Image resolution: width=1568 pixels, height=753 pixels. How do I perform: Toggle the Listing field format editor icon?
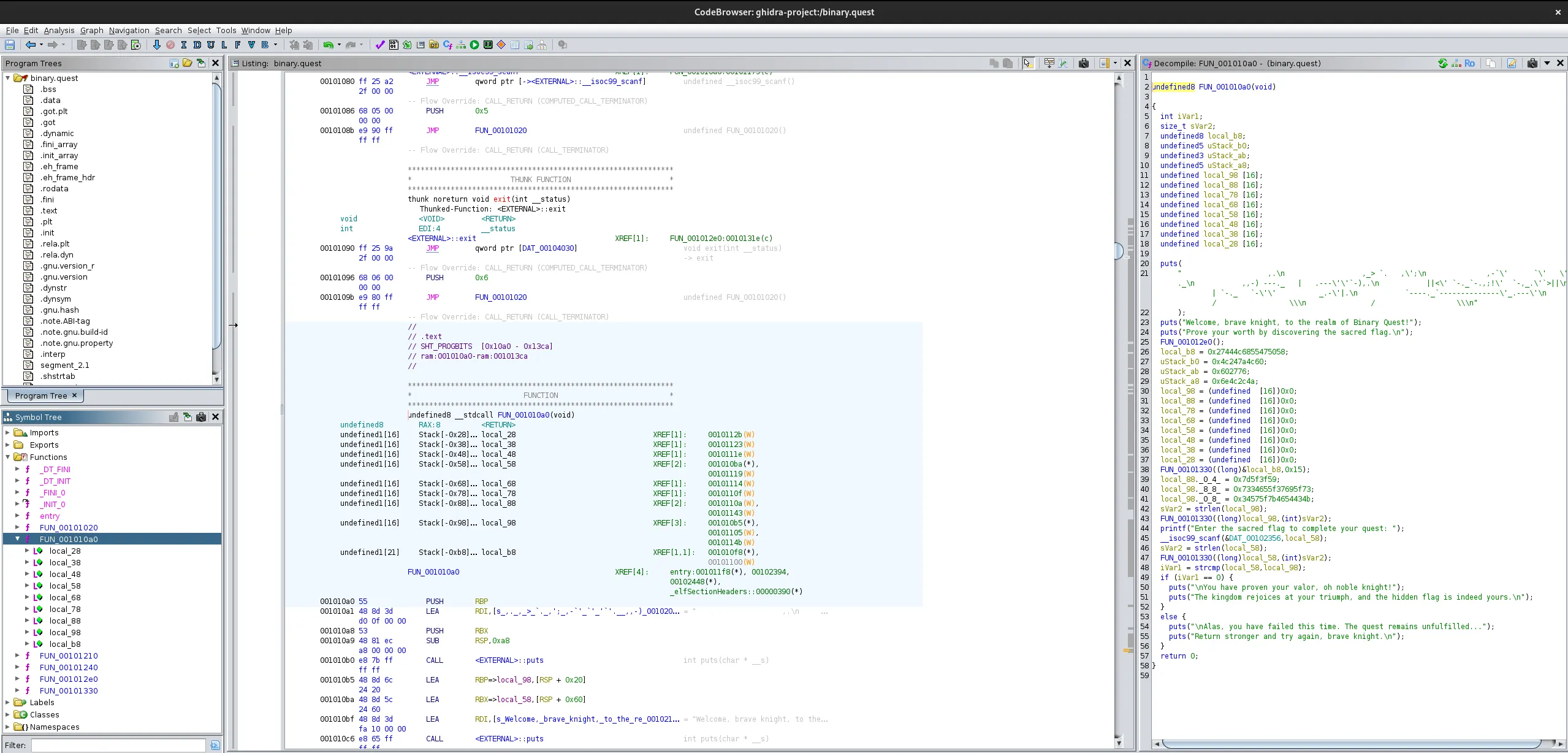click(1049, 63)
